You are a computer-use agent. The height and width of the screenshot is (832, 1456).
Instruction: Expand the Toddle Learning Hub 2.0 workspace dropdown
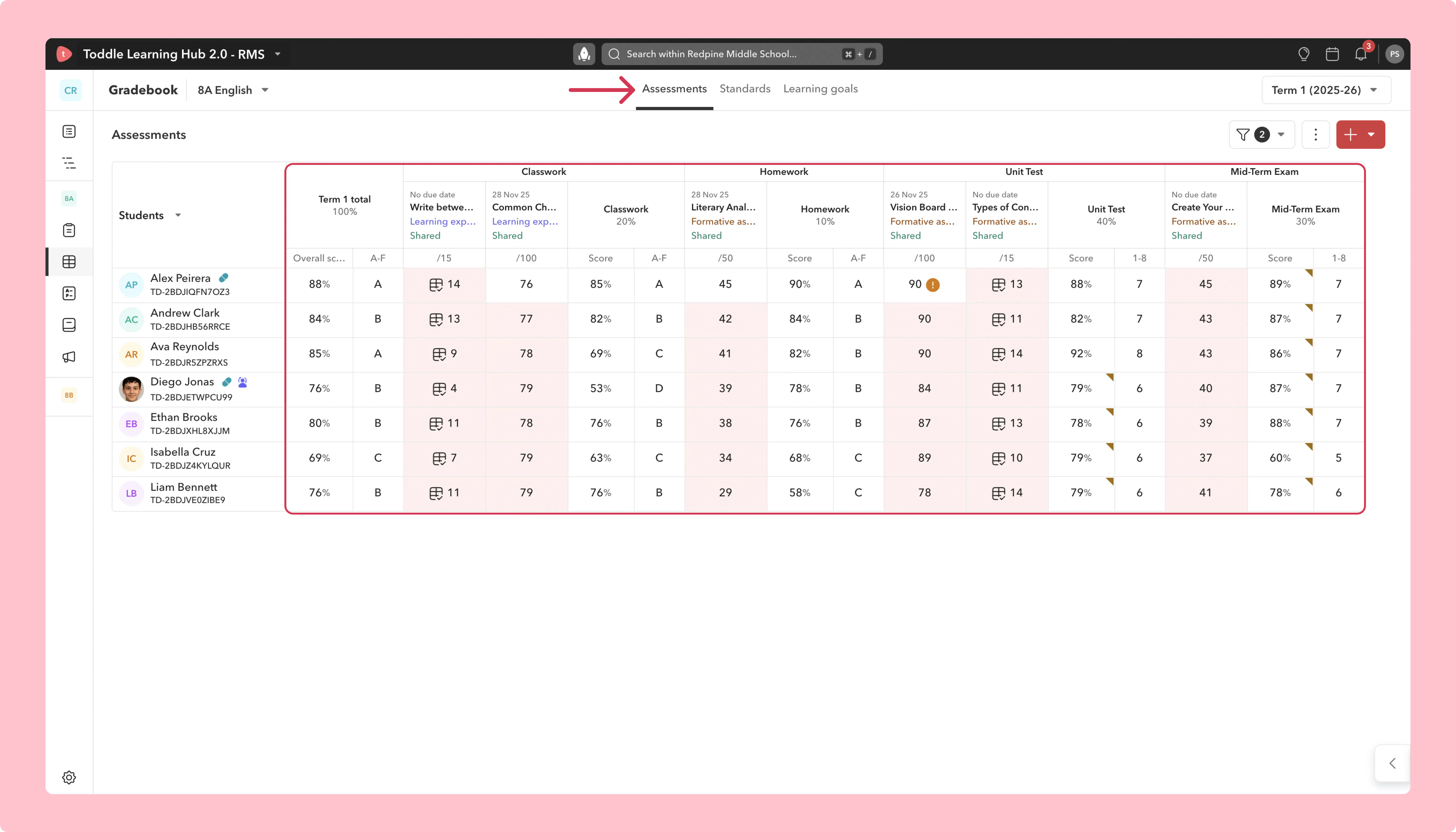278,54
